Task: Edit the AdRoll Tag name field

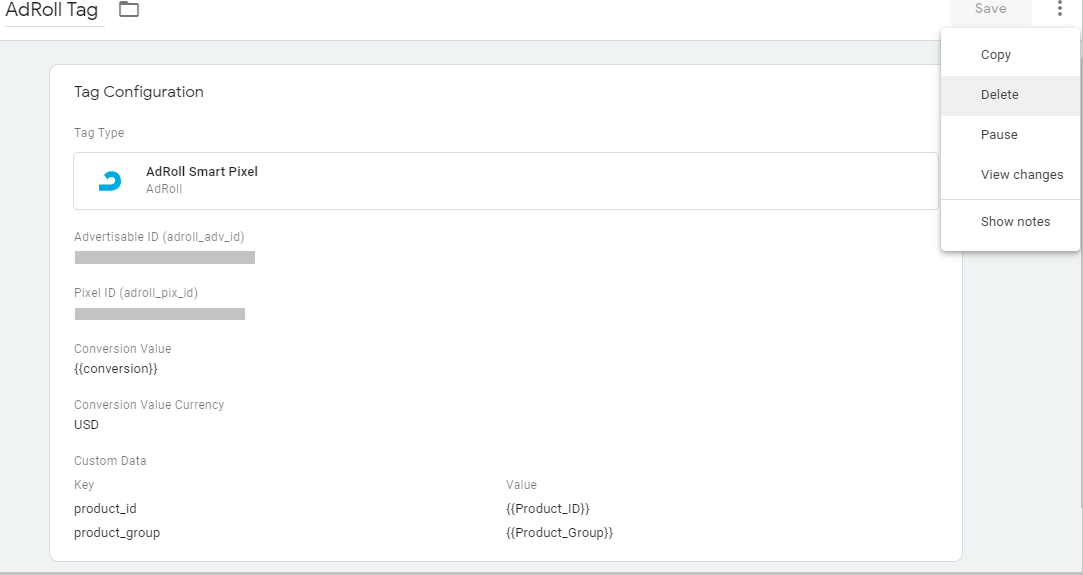Action: coord(52,11)
